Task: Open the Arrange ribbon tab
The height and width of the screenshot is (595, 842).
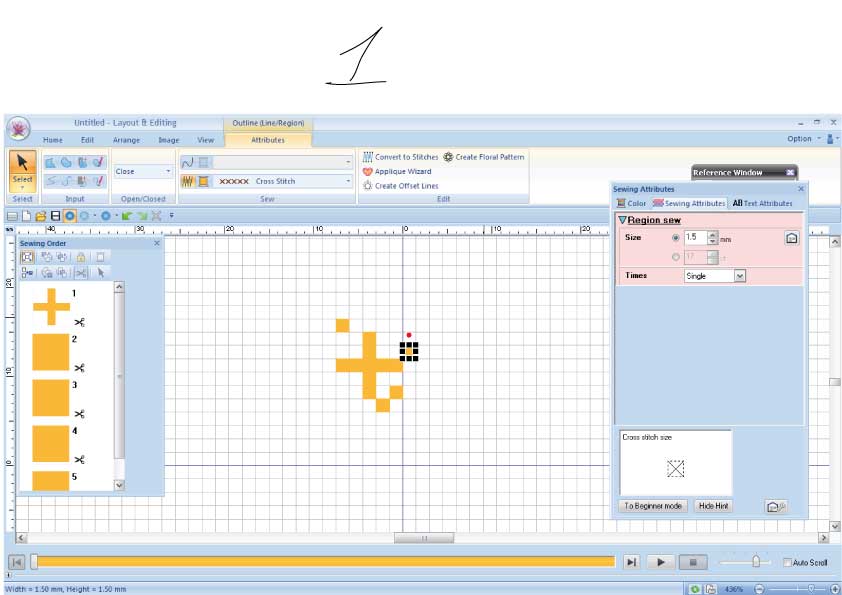Action: [x=126, y=140]
